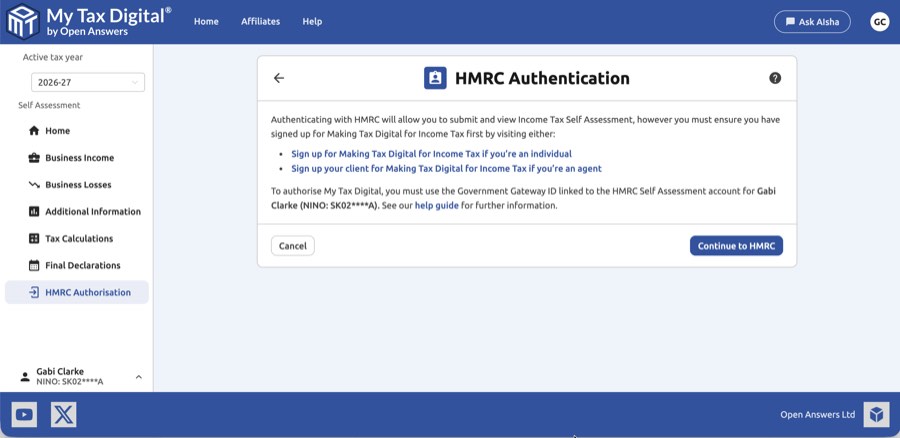900x438 pixels.
Task: Click the Business Income briefcase icon
Action: pos(34,158)
